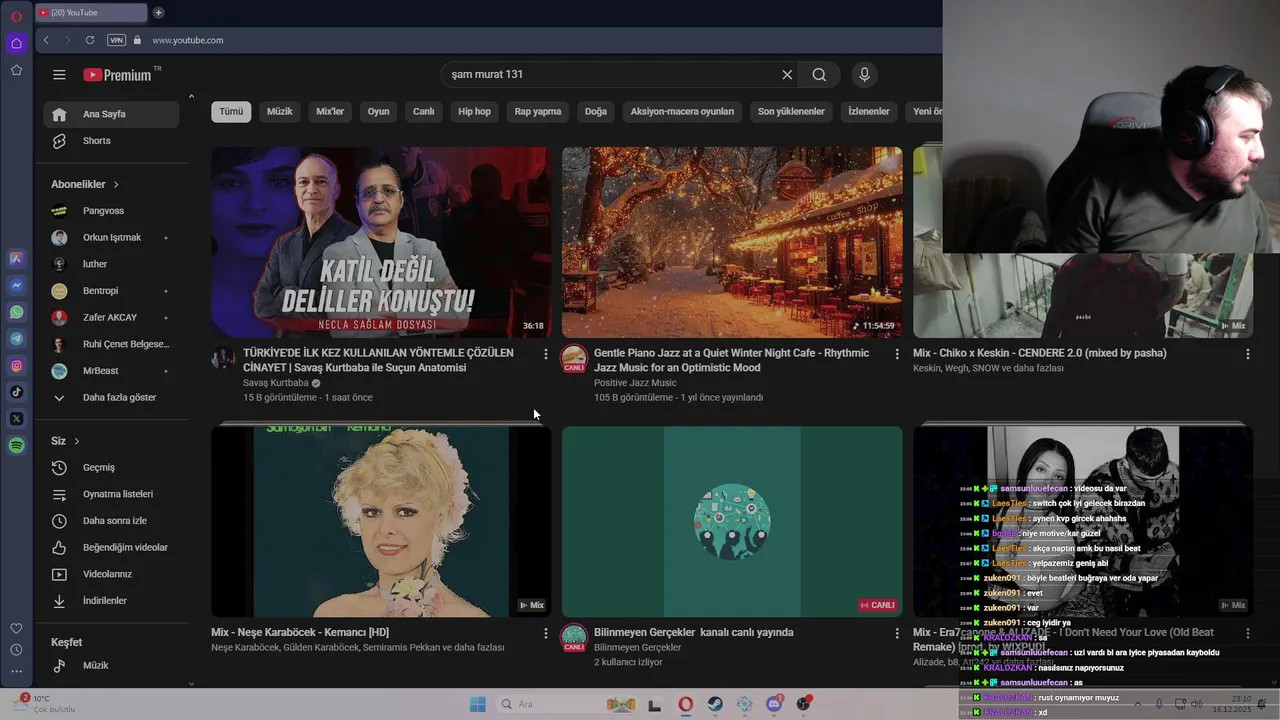The image size is (1280, 720).
Task: Expand Daha fazla göster subscriptions
Action: click(x=111, y=397)
